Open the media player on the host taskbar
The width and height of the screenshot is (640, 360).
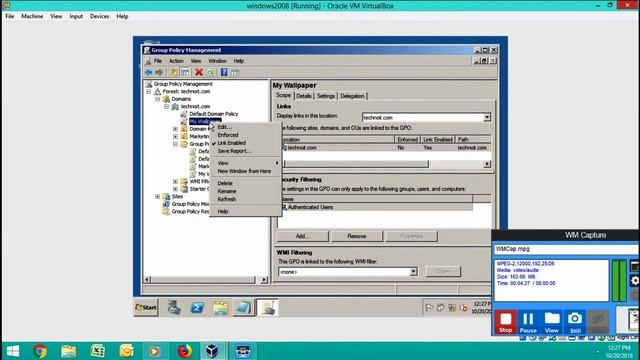point(154,351)
